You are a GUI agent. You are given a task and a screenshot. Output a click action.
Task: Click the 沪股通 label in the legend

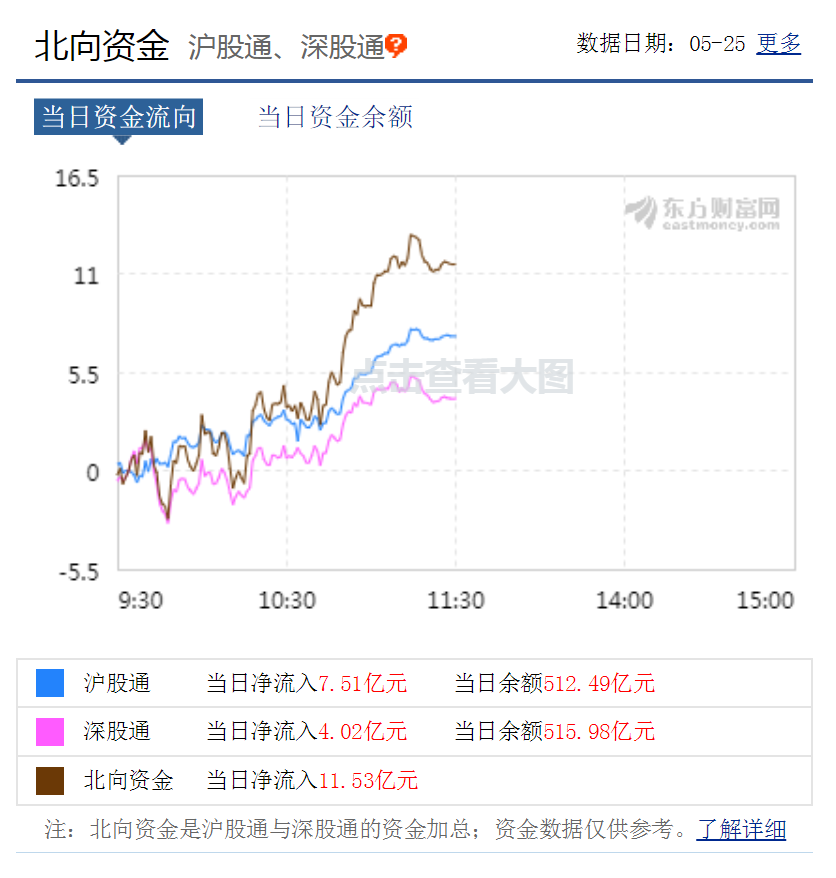(117, 684)
